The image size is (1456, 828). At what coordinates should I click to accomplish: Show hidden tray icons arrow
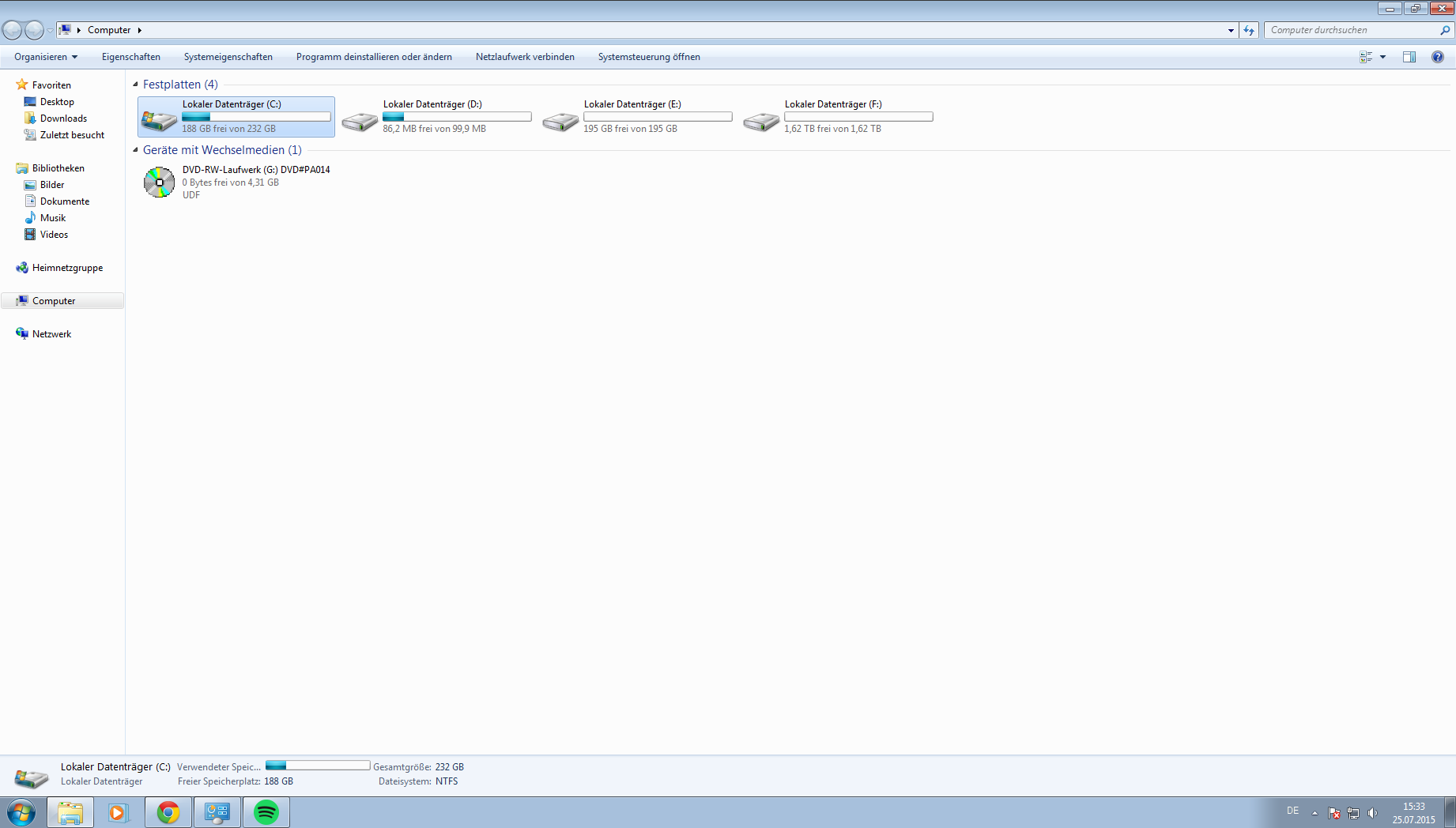(1315, 813)
